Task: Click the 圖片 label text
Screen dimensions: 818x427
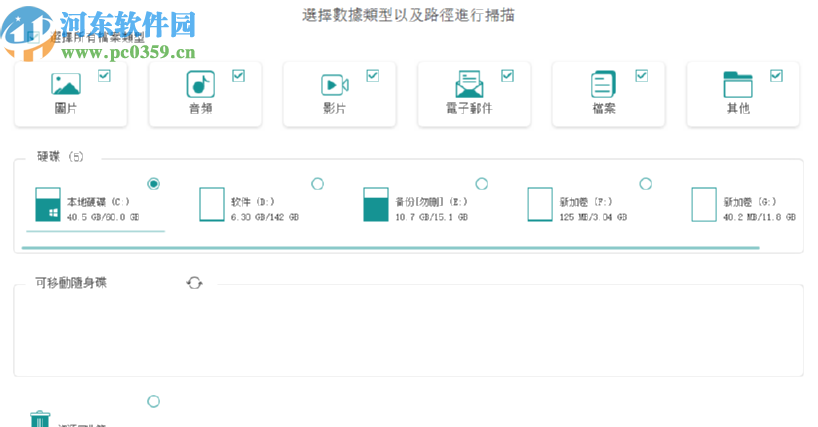Action: 66,108
